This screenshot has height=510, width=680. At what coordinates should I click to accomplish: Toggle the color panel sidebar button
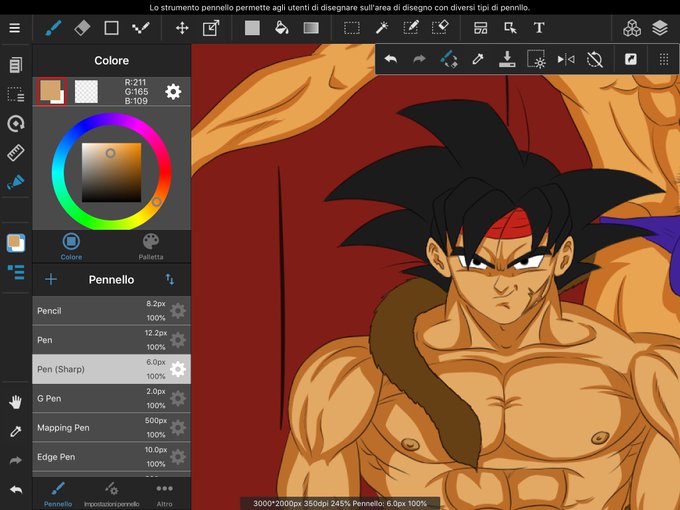[16, 243]
